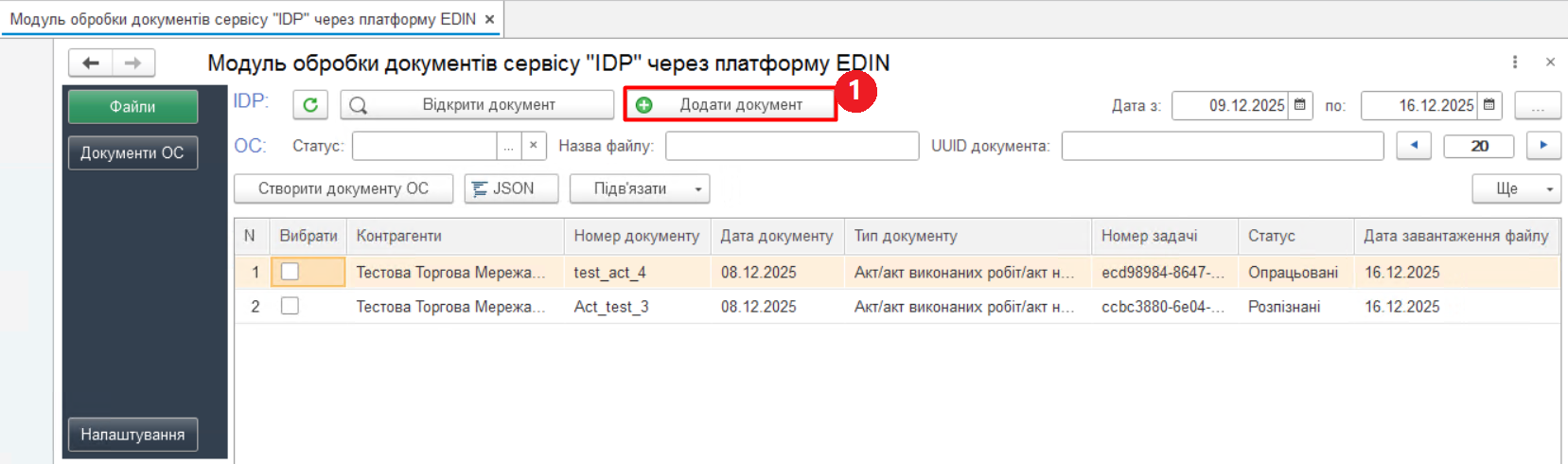Expand the Ще dropdown menu
The height and width of the screenshot is (464, 1568).
pyautogui.click(x=1549, y=189)
